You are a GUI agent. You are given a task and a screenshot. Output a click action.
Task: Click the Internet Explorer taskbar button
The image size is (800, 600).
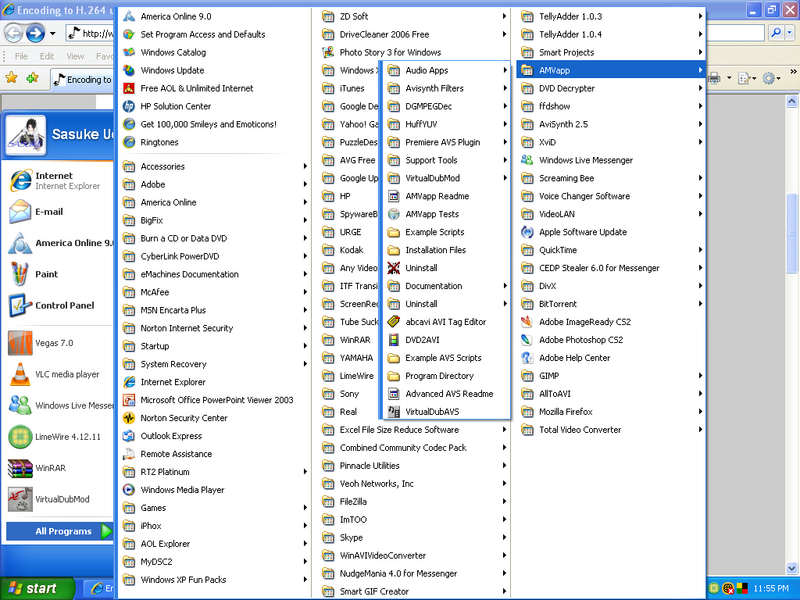pos(98,588)
